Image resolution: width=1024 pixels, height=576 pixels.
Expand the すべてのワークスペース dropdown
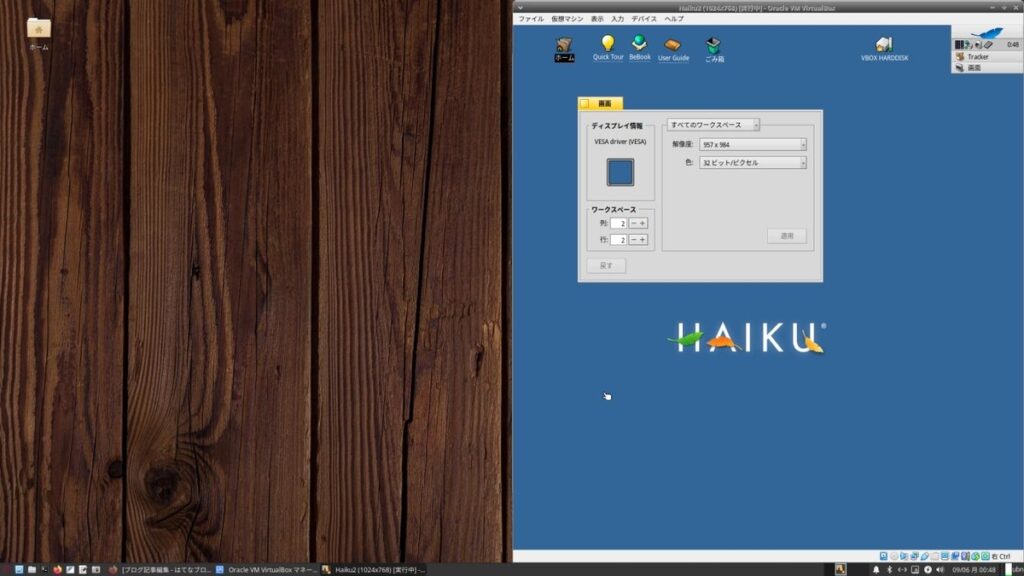tap(713, 125)
